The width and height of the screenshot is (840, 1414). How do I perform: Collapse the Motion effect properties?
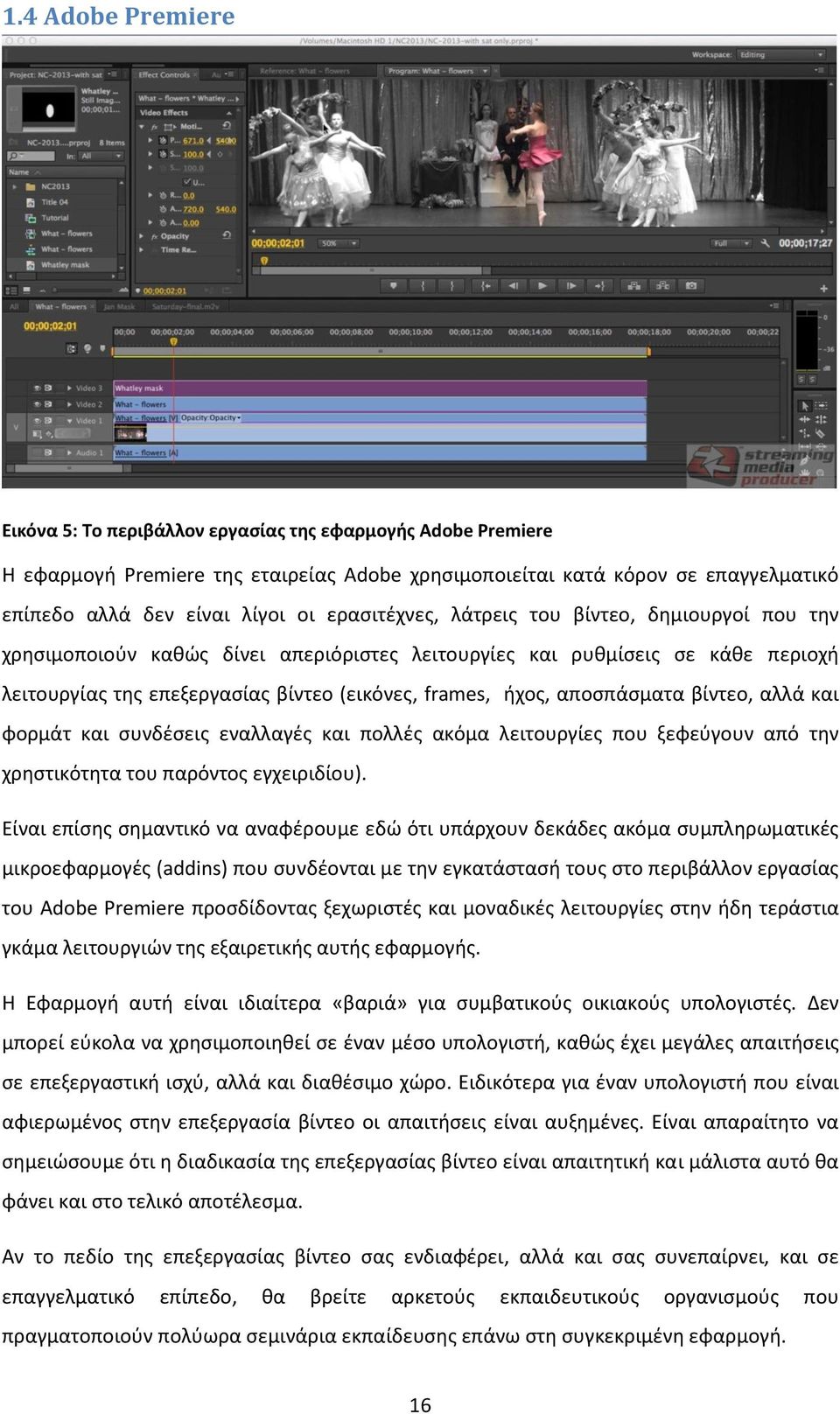click(x=143, y=126)
